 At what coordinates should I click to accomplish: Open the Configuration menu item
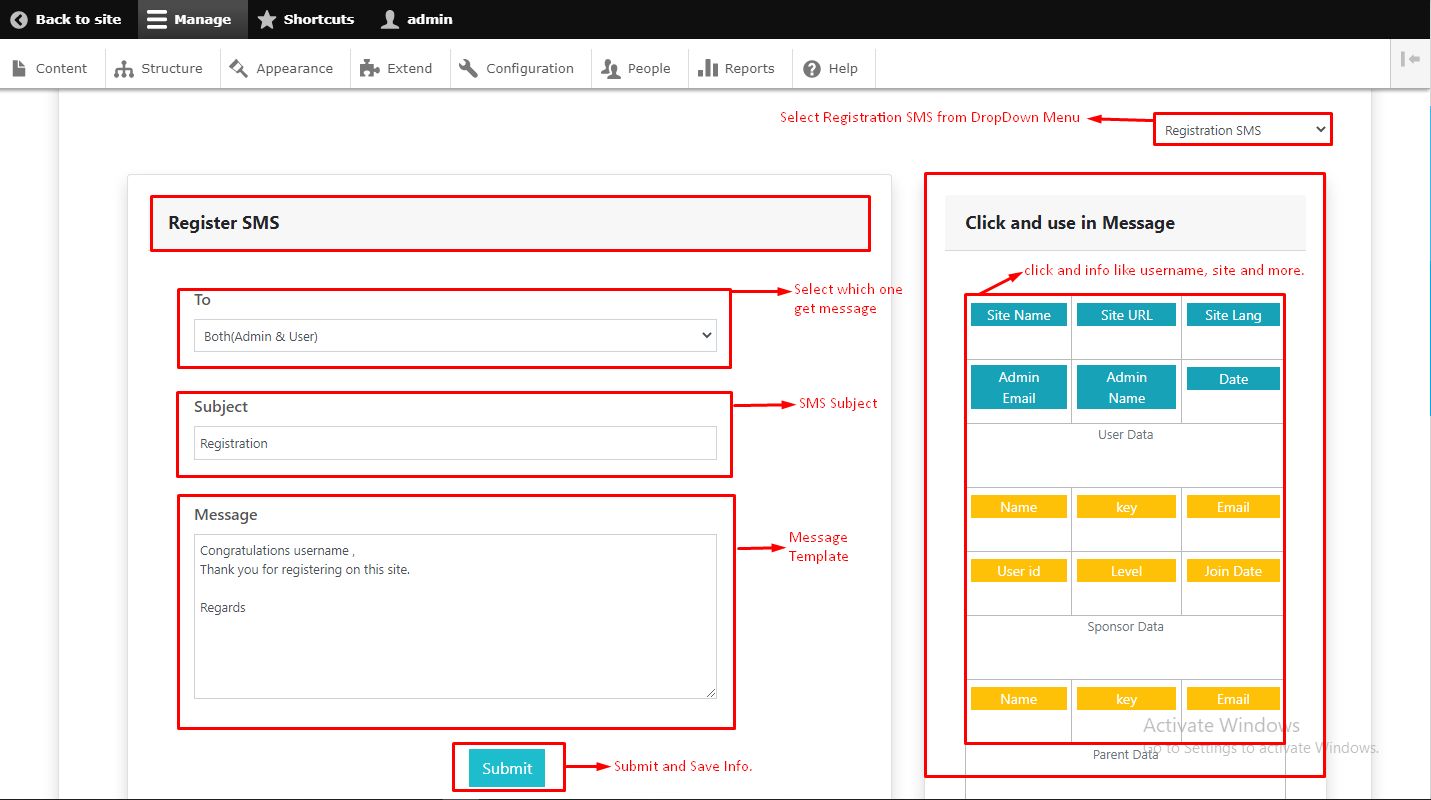[517, 68]
